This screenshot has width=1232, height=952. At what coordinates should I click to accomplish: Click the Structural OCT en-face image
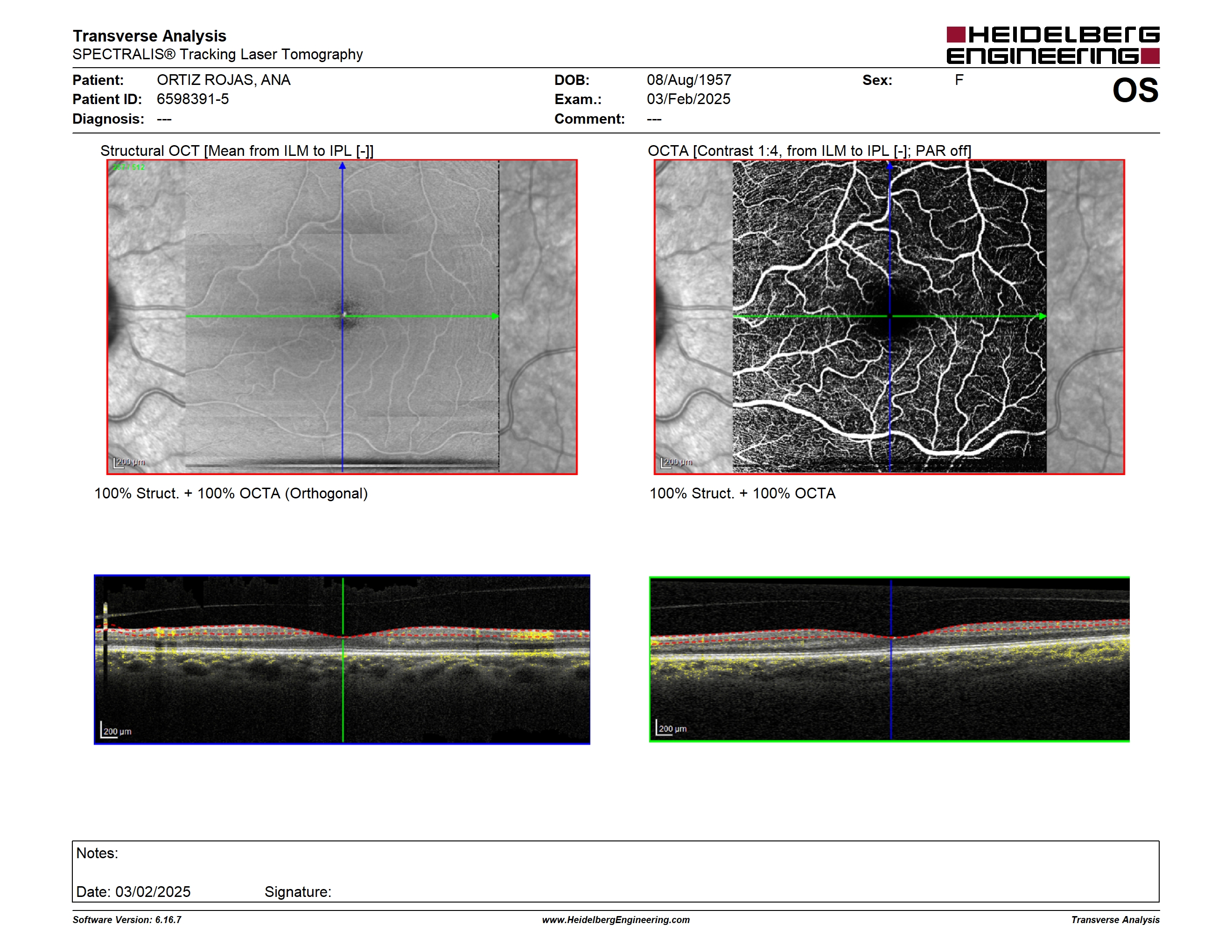342,317
